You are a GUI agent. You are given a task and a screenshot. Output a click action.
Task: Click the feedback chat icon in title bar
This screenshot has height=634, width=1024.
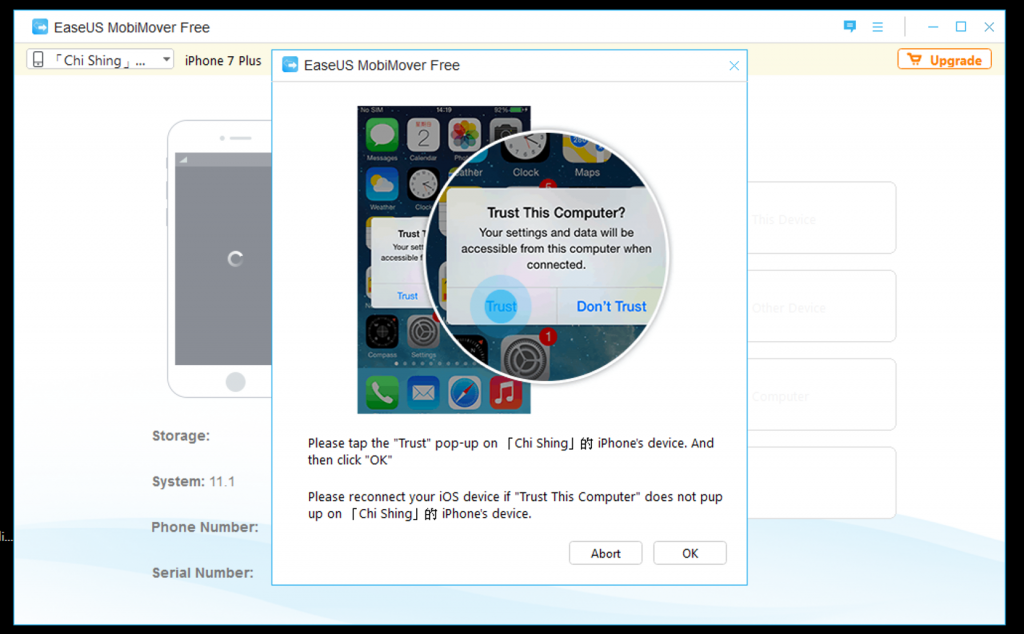click(849, 27)
